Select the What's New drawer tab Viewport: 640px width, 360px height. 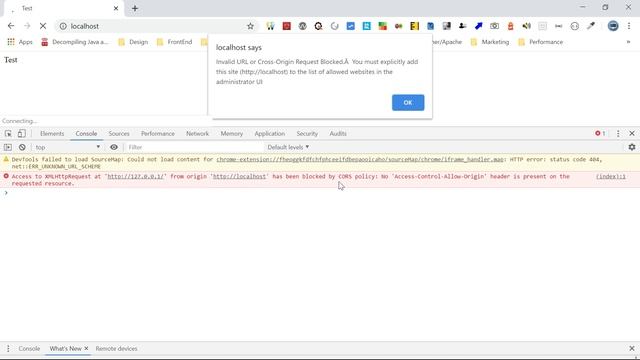(x=65, y=349)
